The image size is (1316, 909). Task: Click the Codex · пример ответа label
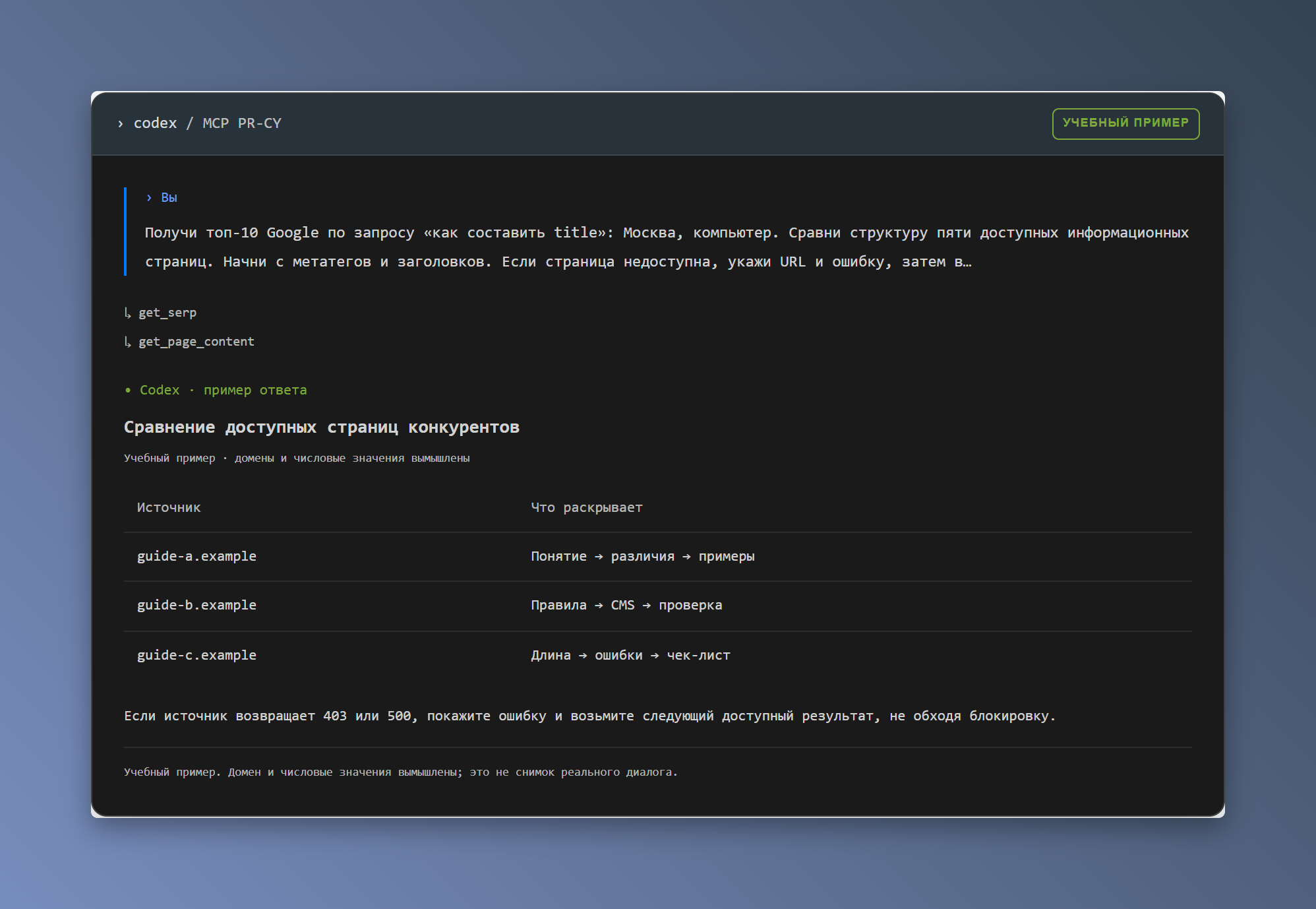223,390
